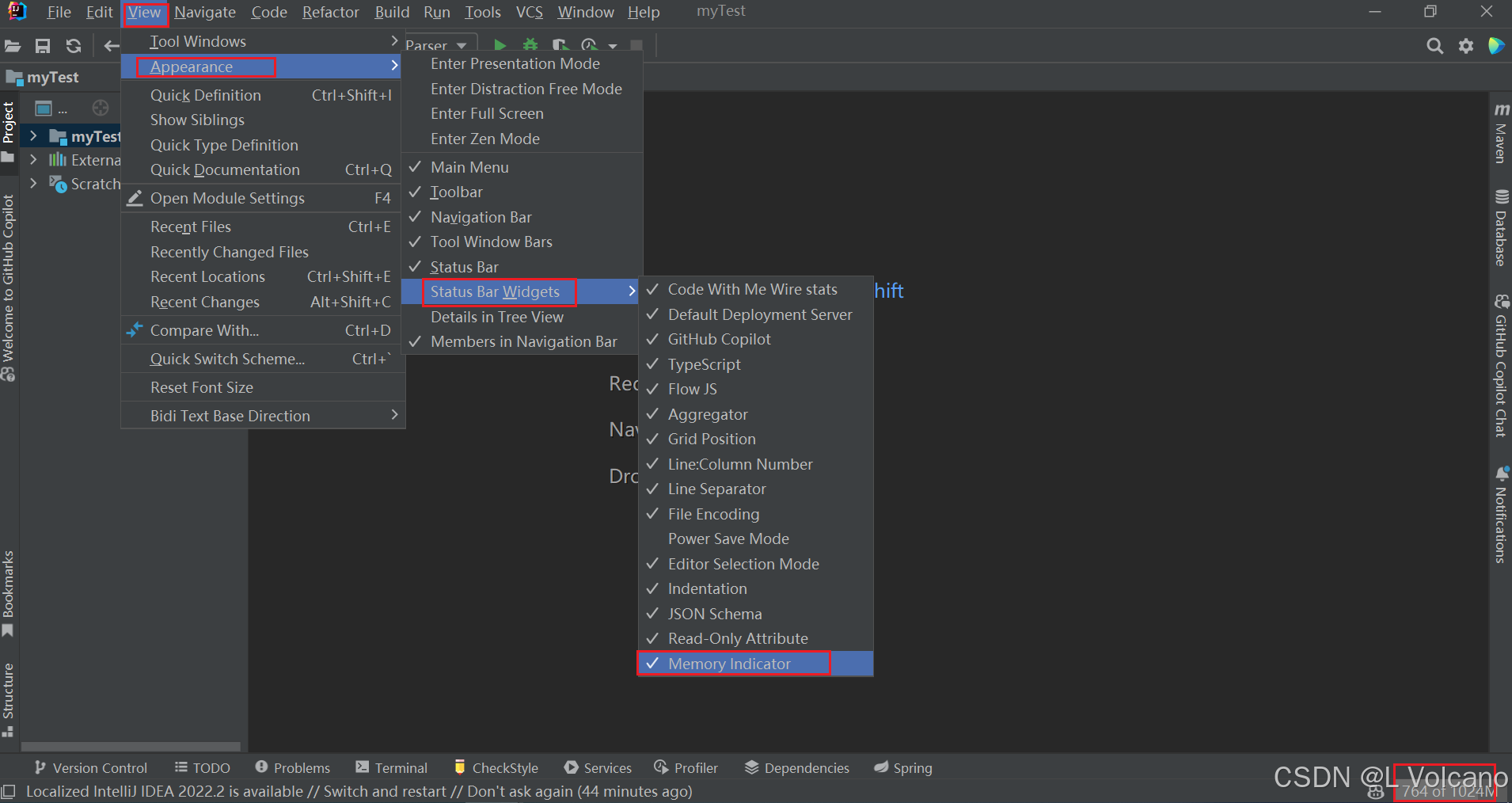Expand the Bidi Text Base Direction submenu
This screenshot has height=803, width=1512.
(x=230, y=415)
